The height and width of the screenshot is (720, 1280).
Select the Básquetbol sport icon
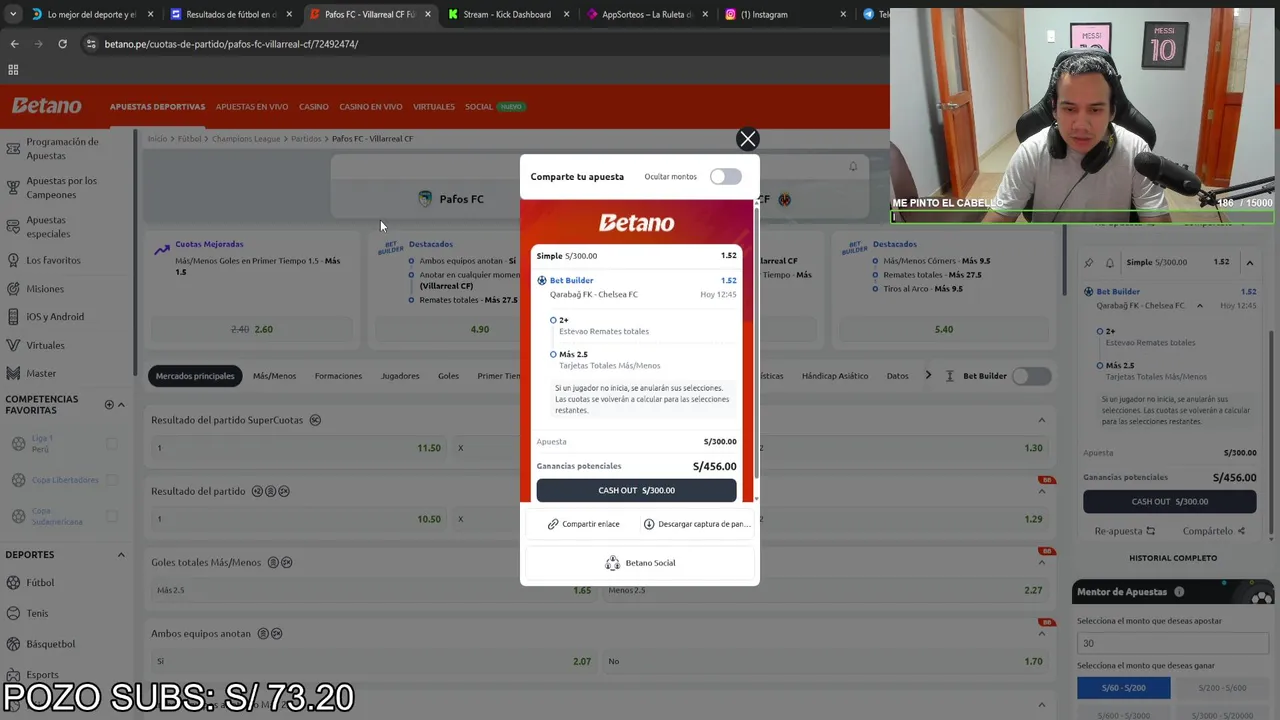[14, 644]
